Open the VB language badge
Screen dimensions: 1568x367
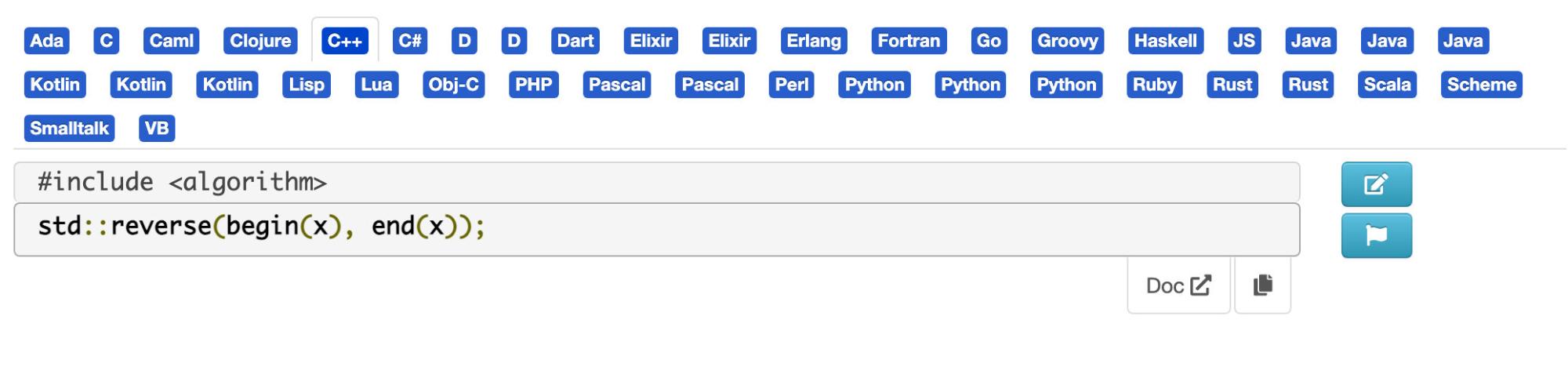pyautogui.click(x=157, y=129)
